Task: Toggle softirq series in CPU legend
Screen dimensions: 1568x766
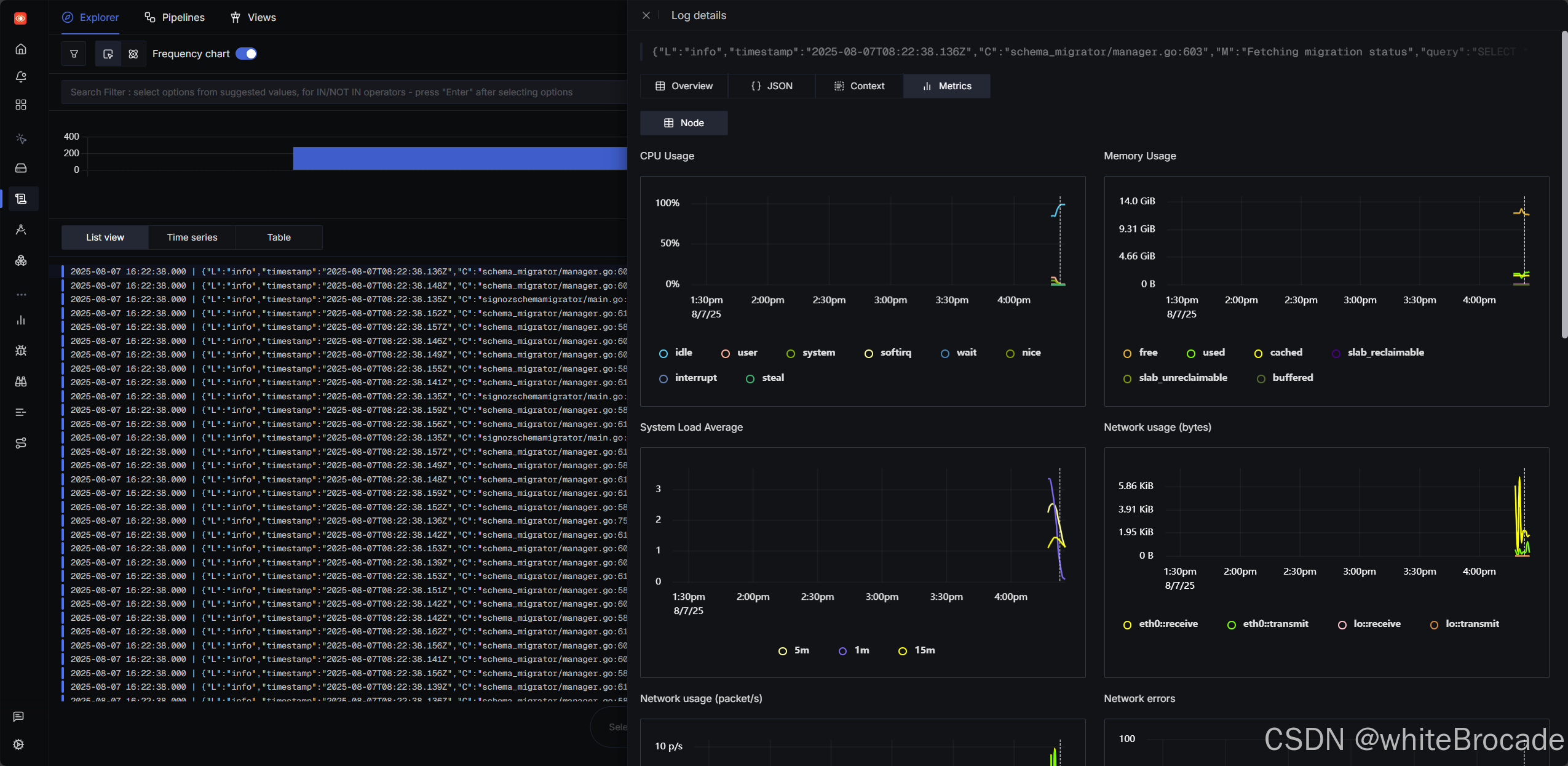Action: coord(887,353)
